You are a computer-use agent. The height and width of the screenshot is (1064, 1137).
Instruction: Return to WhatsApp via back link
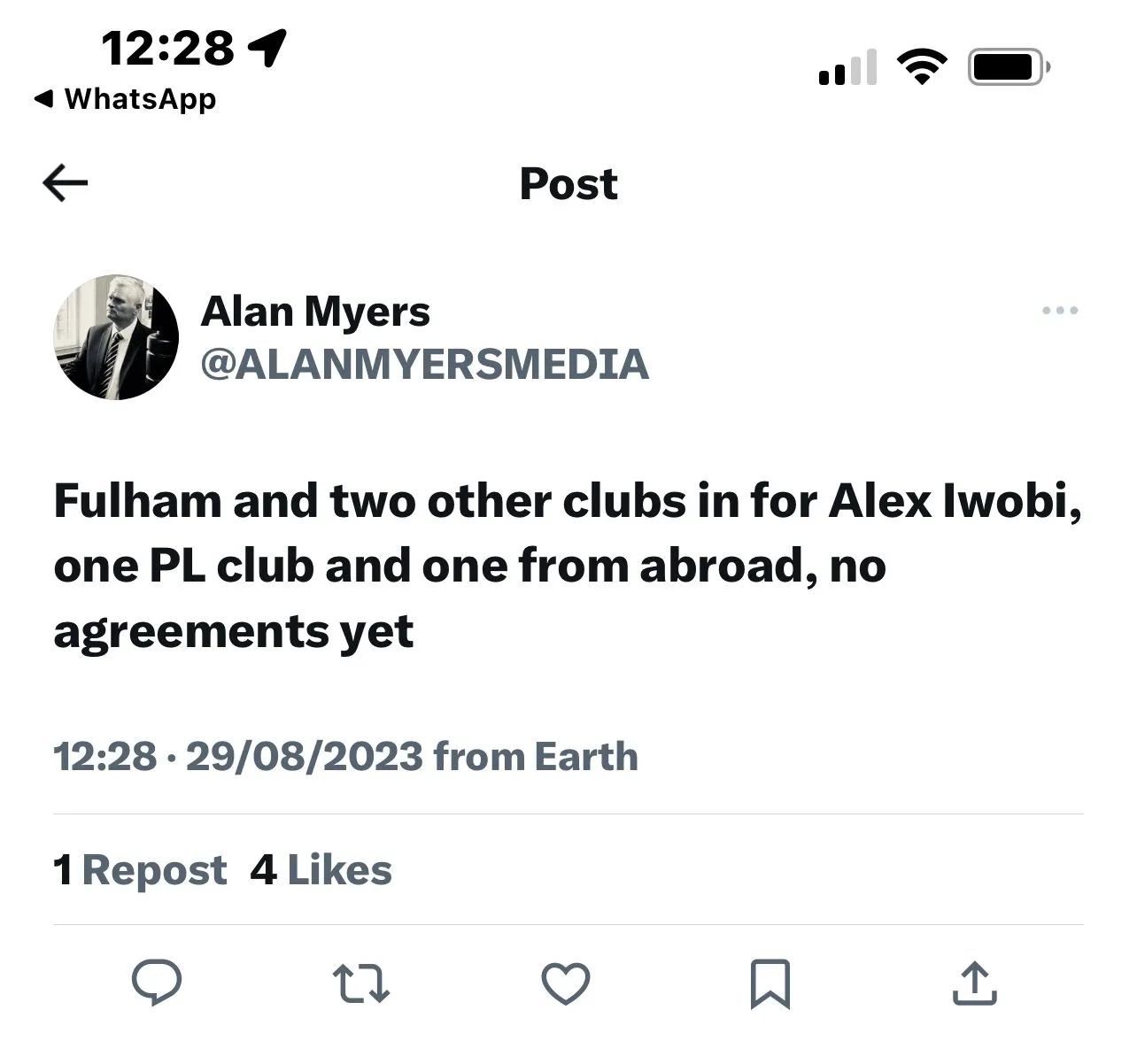click(125, 99)
